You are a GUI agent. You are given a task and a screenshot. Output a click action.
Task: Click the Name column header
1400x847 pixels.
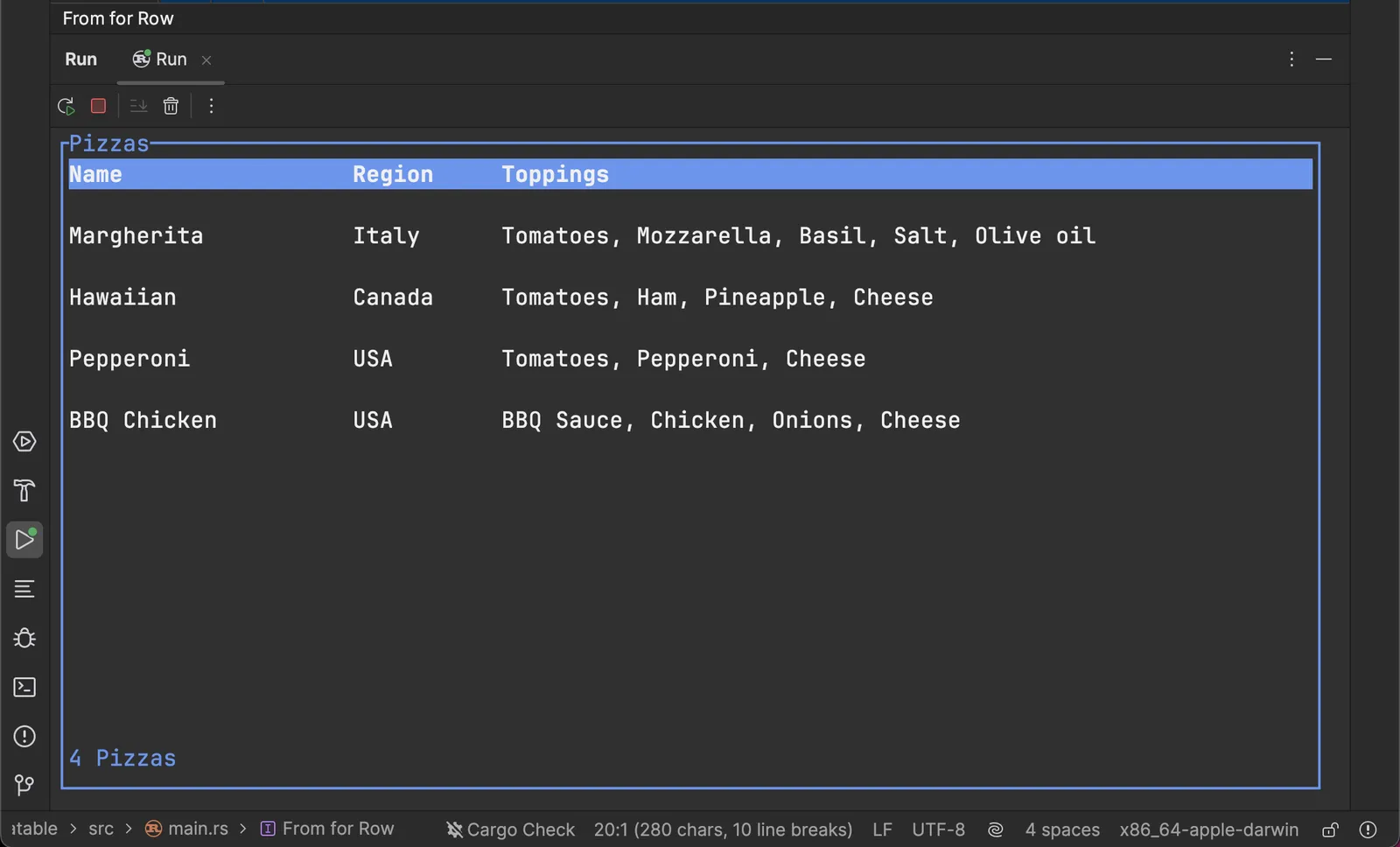coord(95,174)
